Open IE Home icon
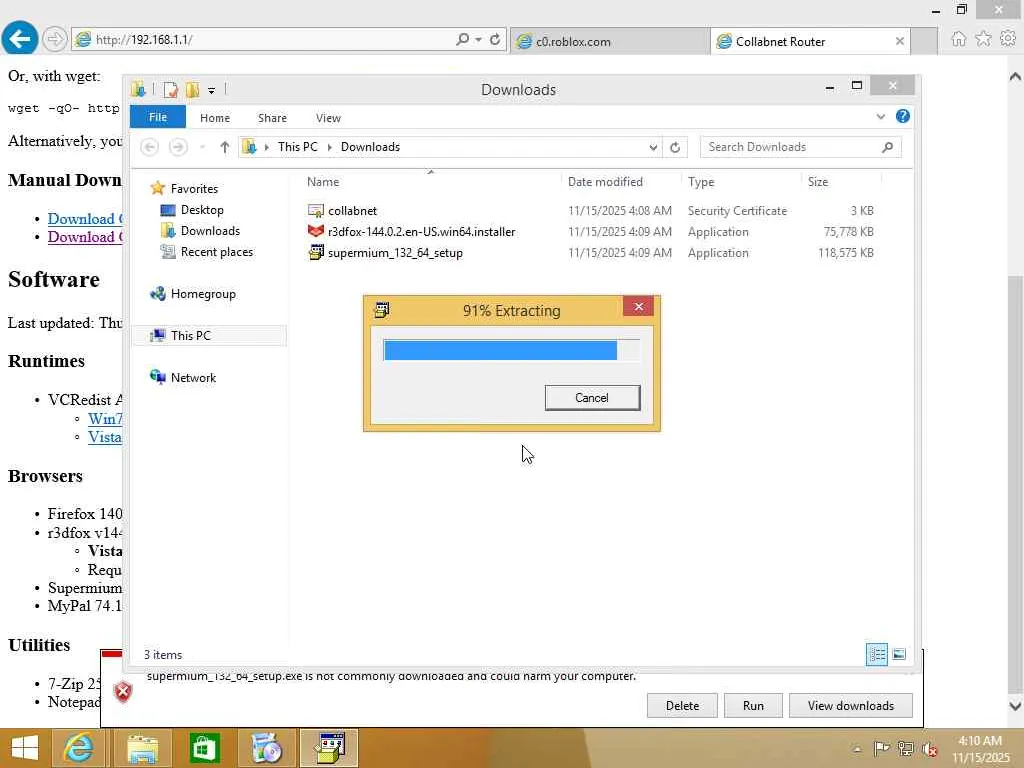This screenshot has height=768, width=1024. pos(958,39)
